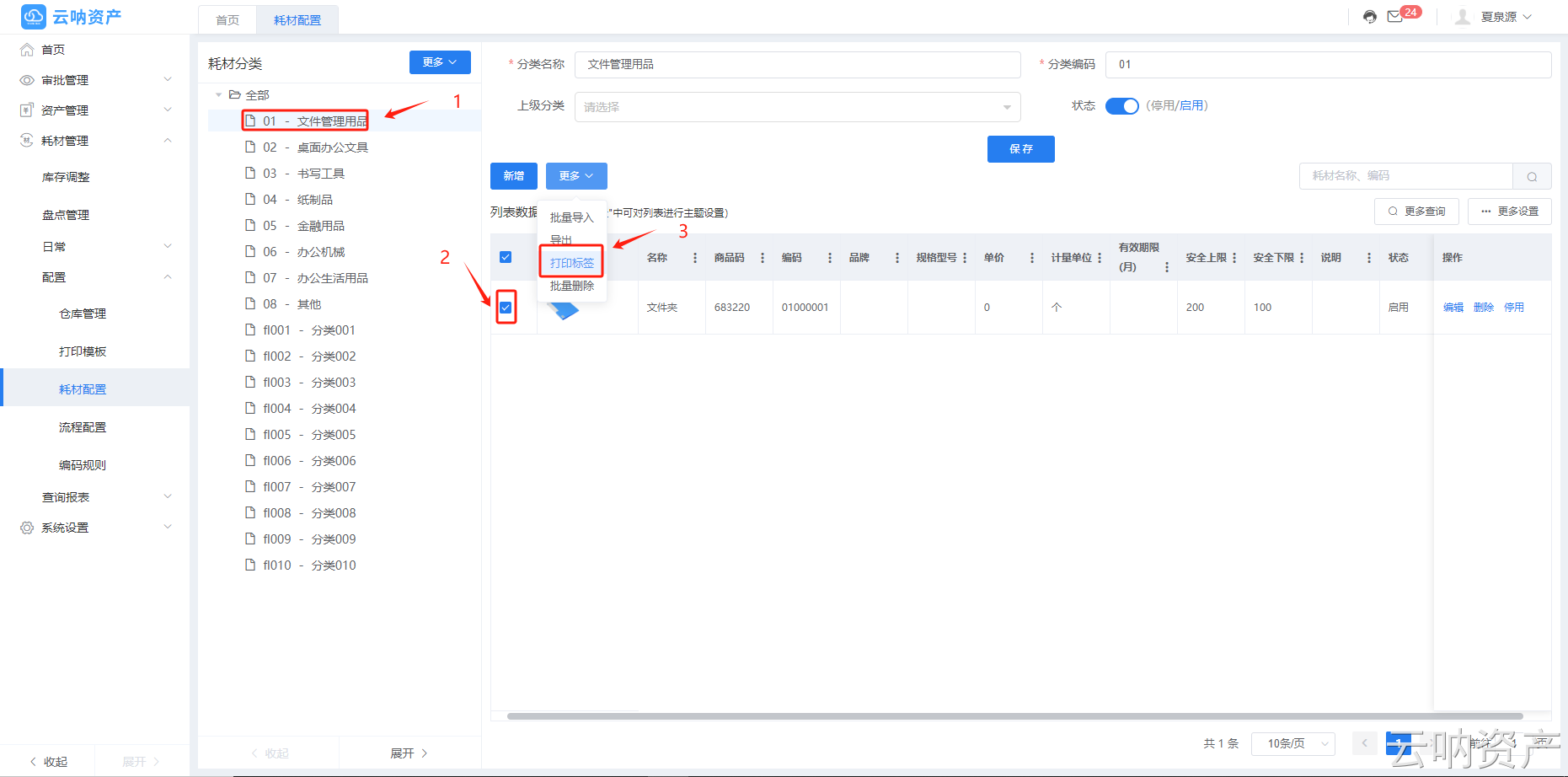Expand the 查询报表 sidebar menu

pos(168,497)
